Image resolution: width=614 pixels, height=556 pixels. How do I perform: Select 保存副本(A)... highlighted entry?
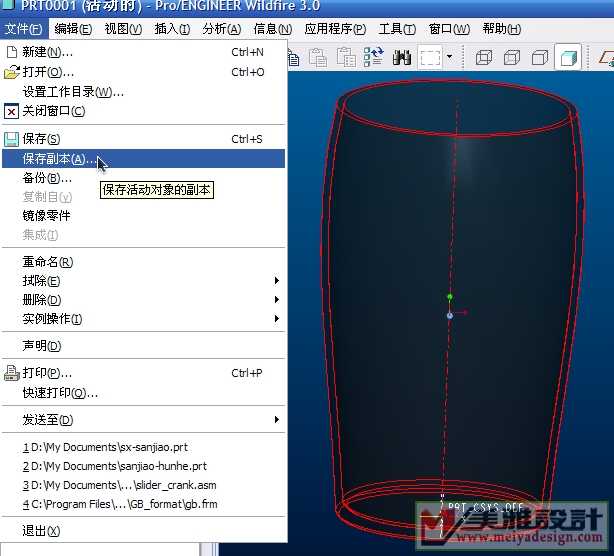pos(143,159)
